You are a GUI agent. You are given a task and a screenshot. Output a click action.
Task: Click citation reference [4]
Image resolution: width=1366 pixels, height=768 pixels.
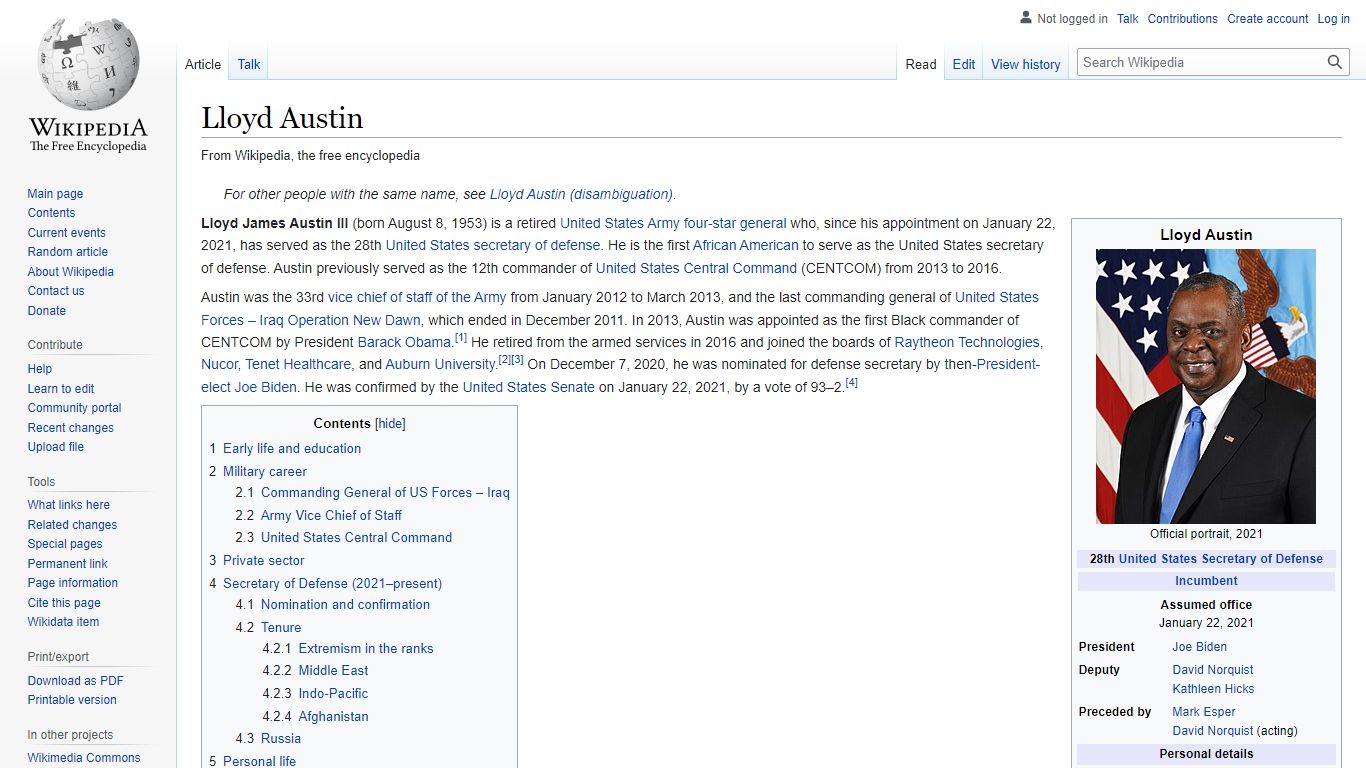pyautogui.click(x=852, y=382)
